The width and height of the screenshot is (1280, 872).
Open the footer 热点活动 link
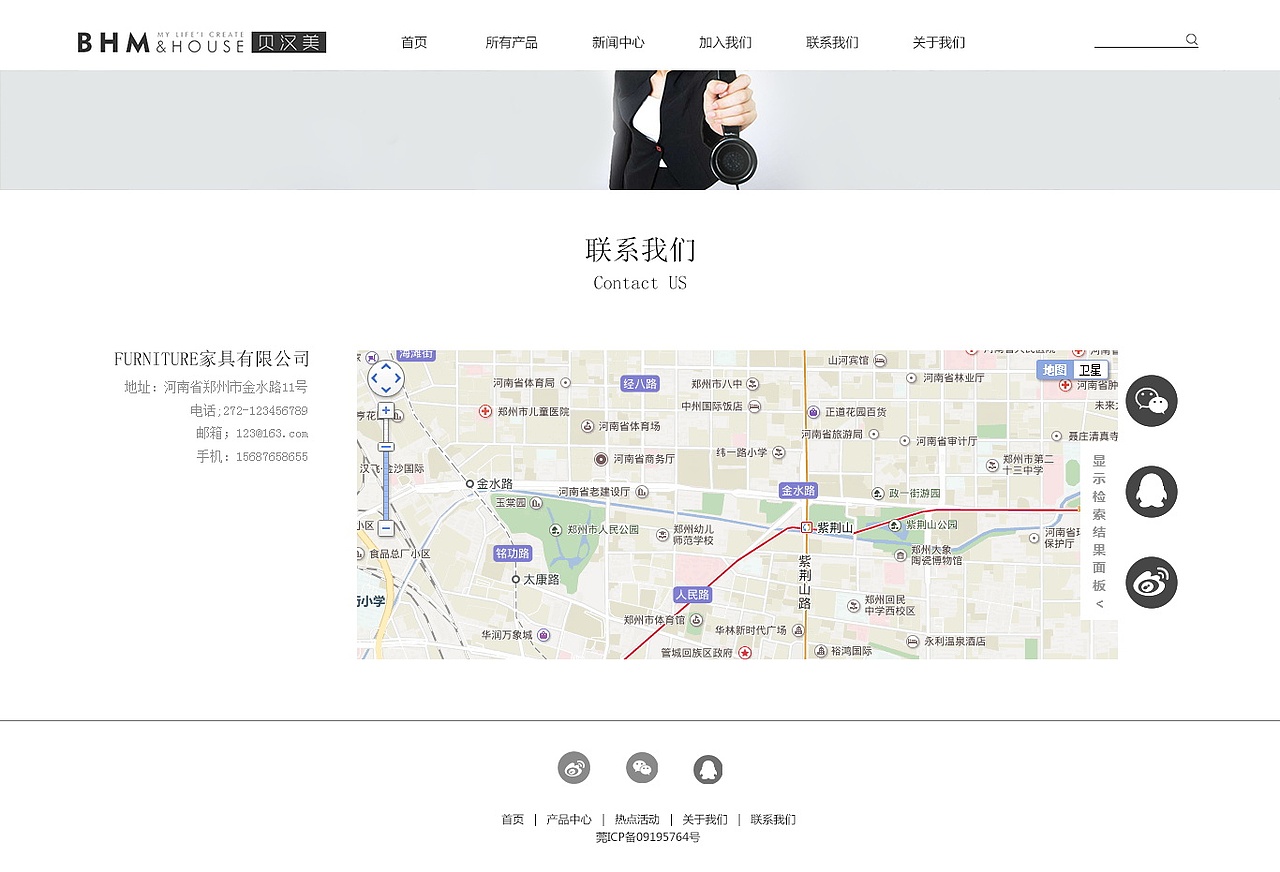pyautogui.click(x=637, y=820)
